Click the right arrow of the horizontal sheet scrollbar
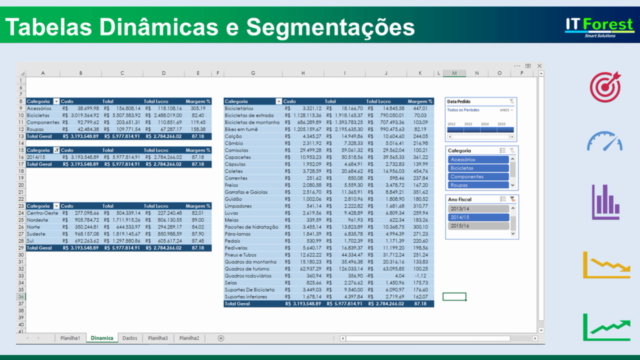 click(x=535, y=338)
